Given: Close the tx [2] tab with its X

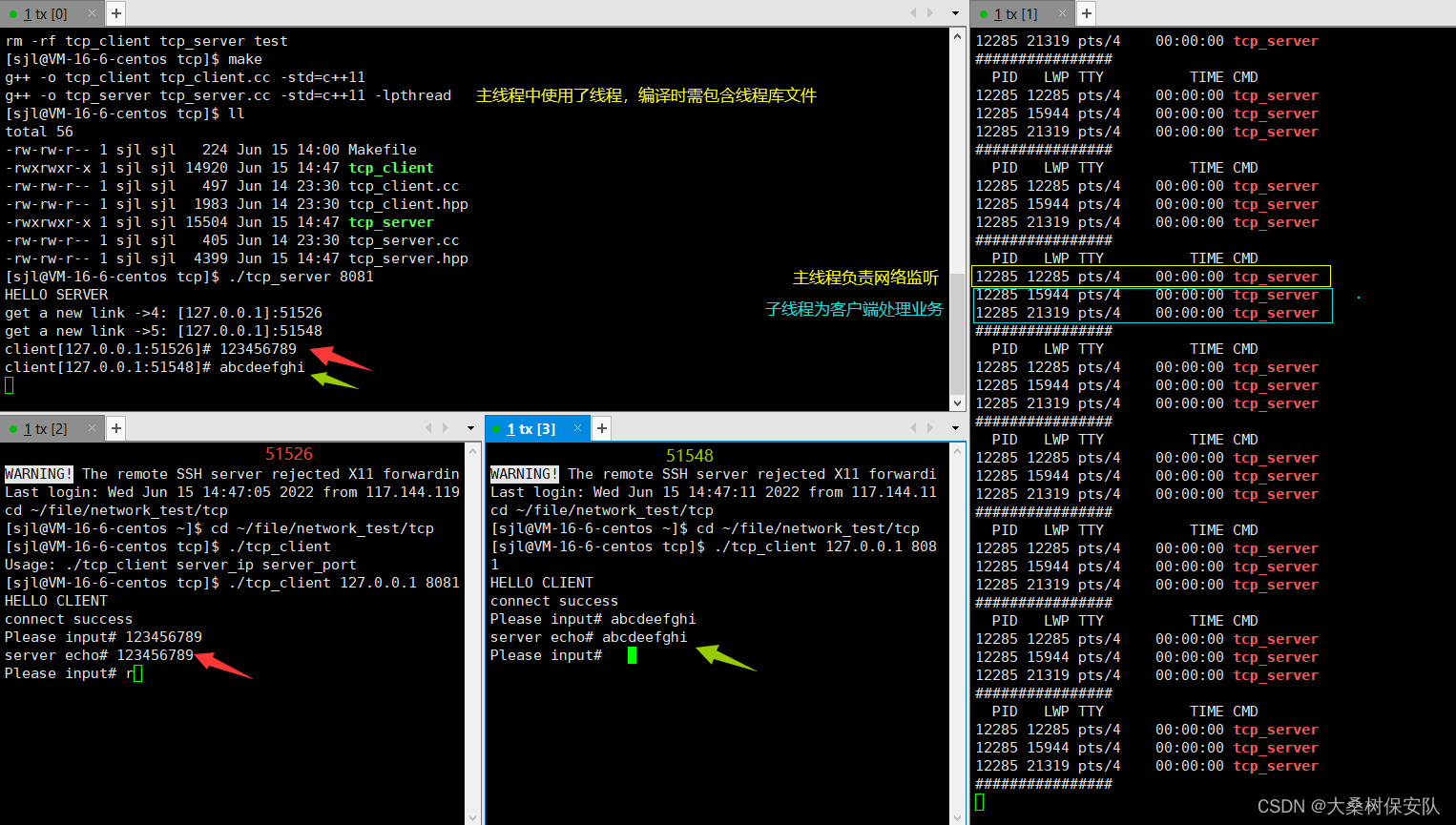Looking at the screenshot, I should 92,428.
